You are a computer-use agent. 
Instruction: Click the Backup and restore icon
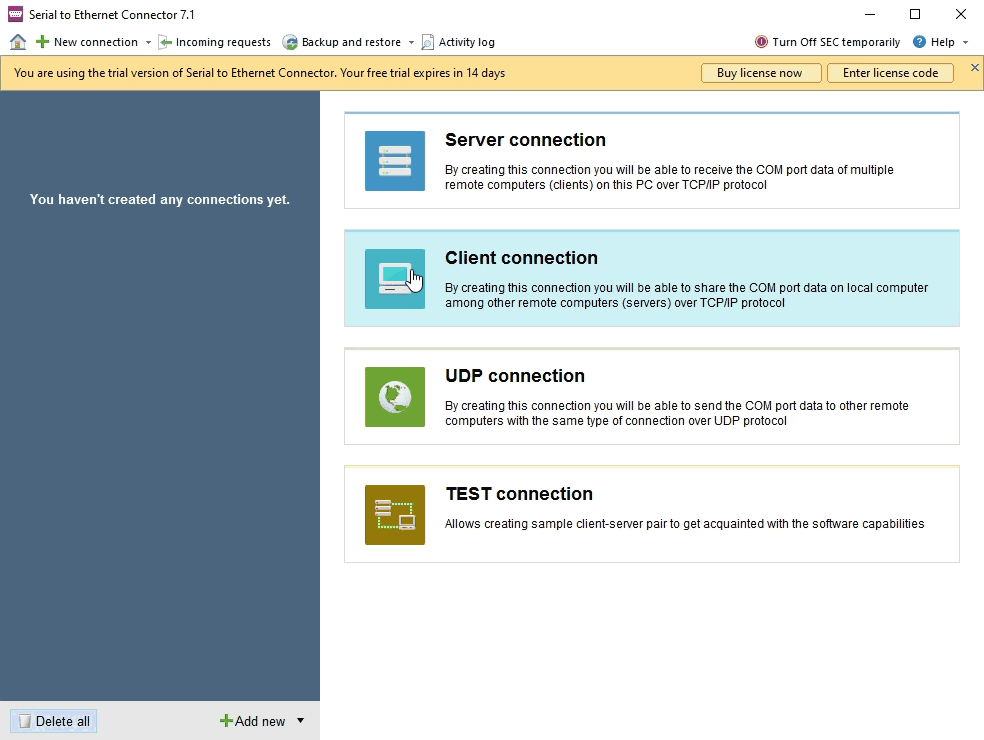pos(290,42)
